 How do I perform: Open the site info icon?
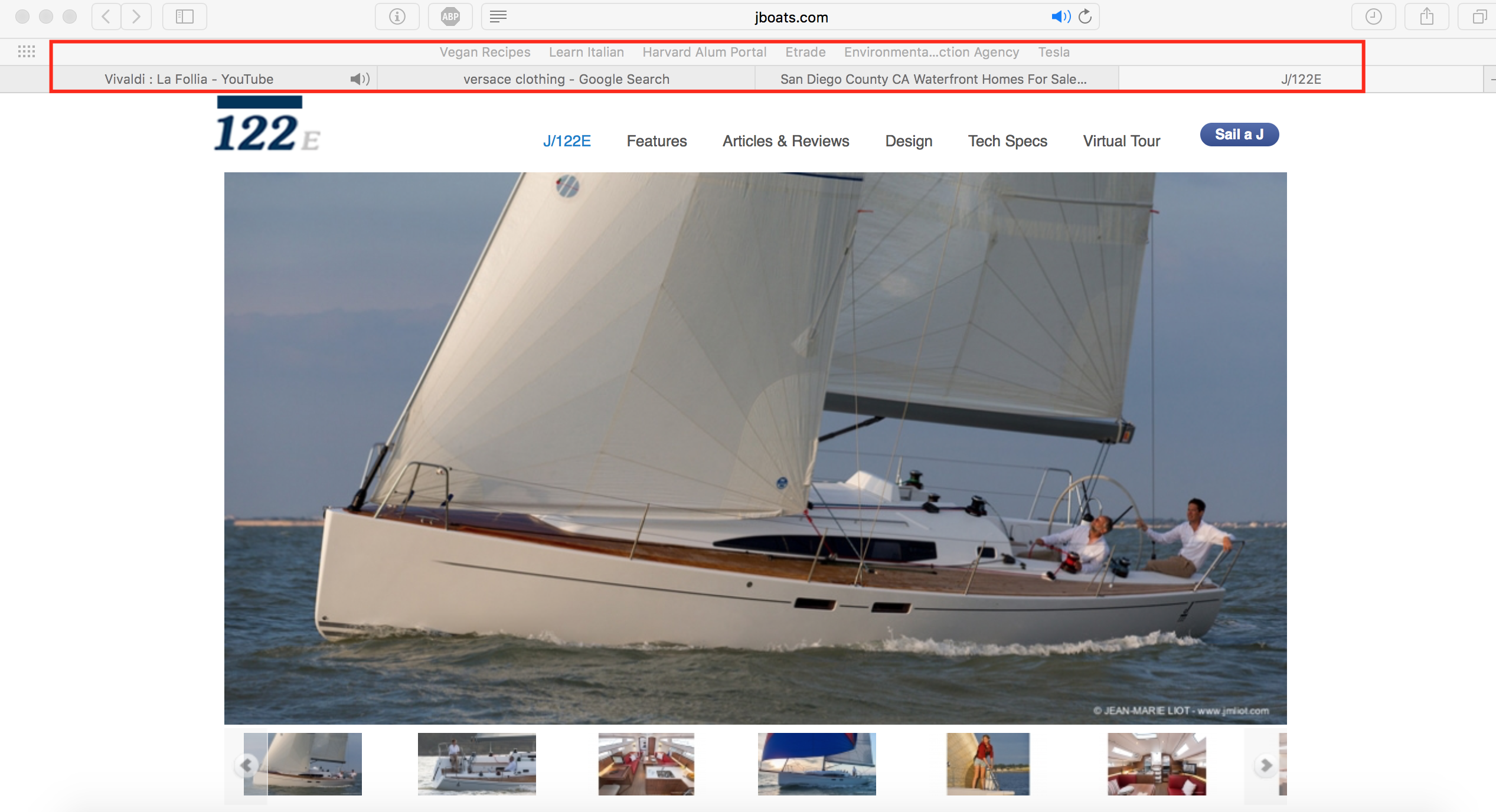[x=397, y=17]
